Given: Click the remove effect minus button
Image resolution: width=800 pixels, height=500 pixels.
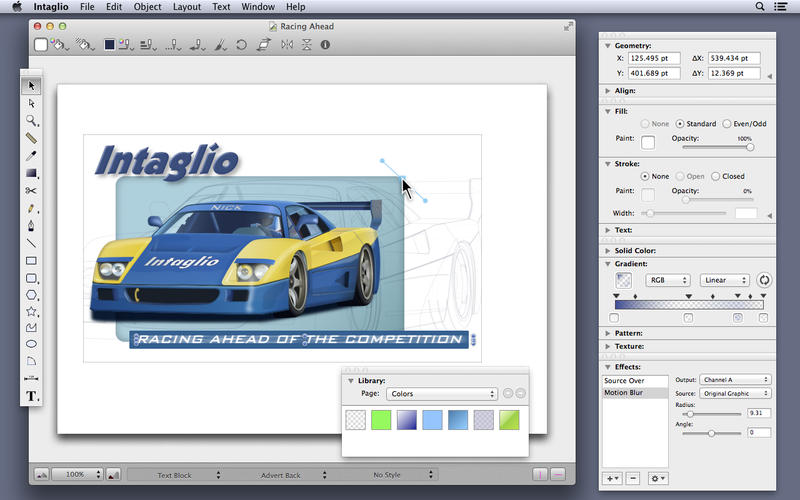Looking at the screenshot, I should (x=633, y=479).
